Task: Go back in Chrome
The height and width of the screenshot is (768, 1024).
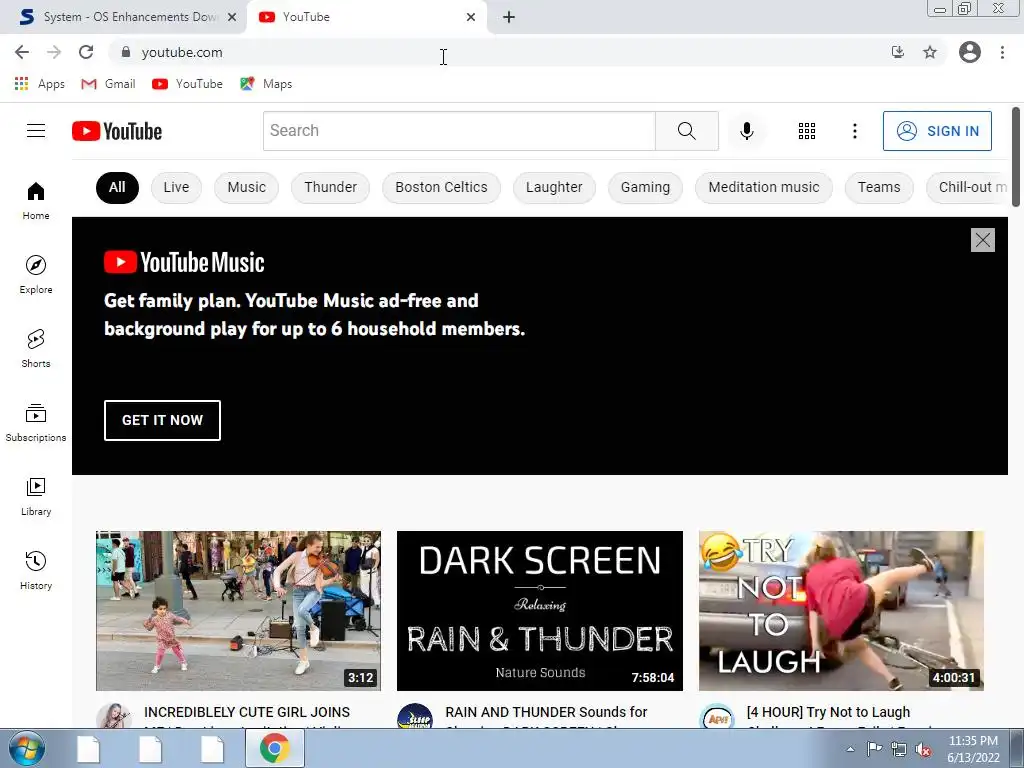Action: pos(22,52)
